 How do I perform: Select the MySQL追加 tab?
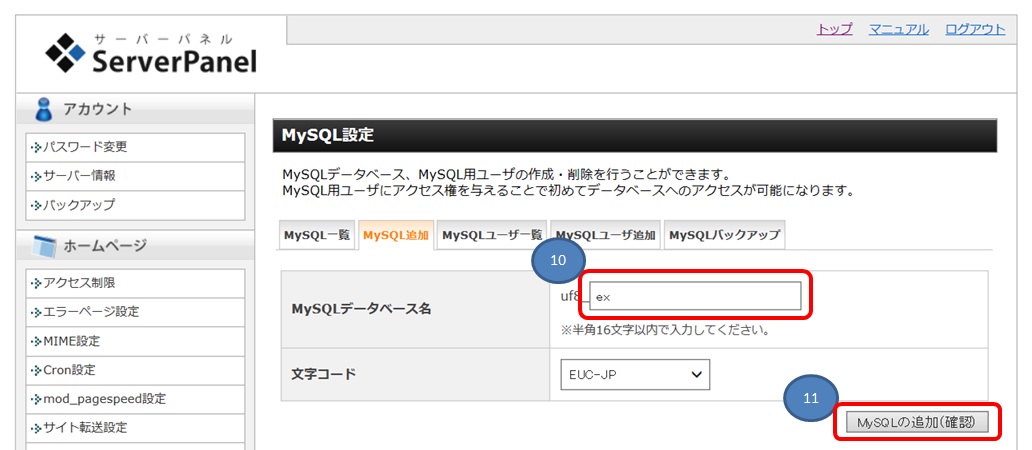pos(396,236)
